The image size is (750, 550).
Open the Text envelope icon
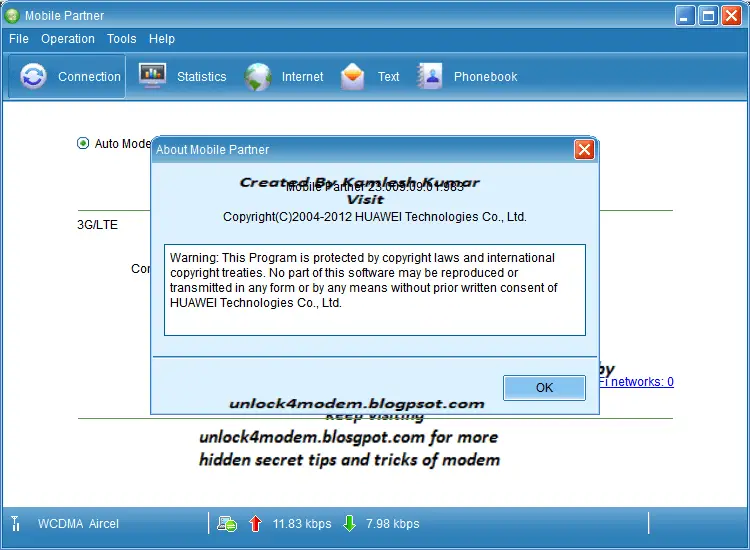[x=353, y=77]
